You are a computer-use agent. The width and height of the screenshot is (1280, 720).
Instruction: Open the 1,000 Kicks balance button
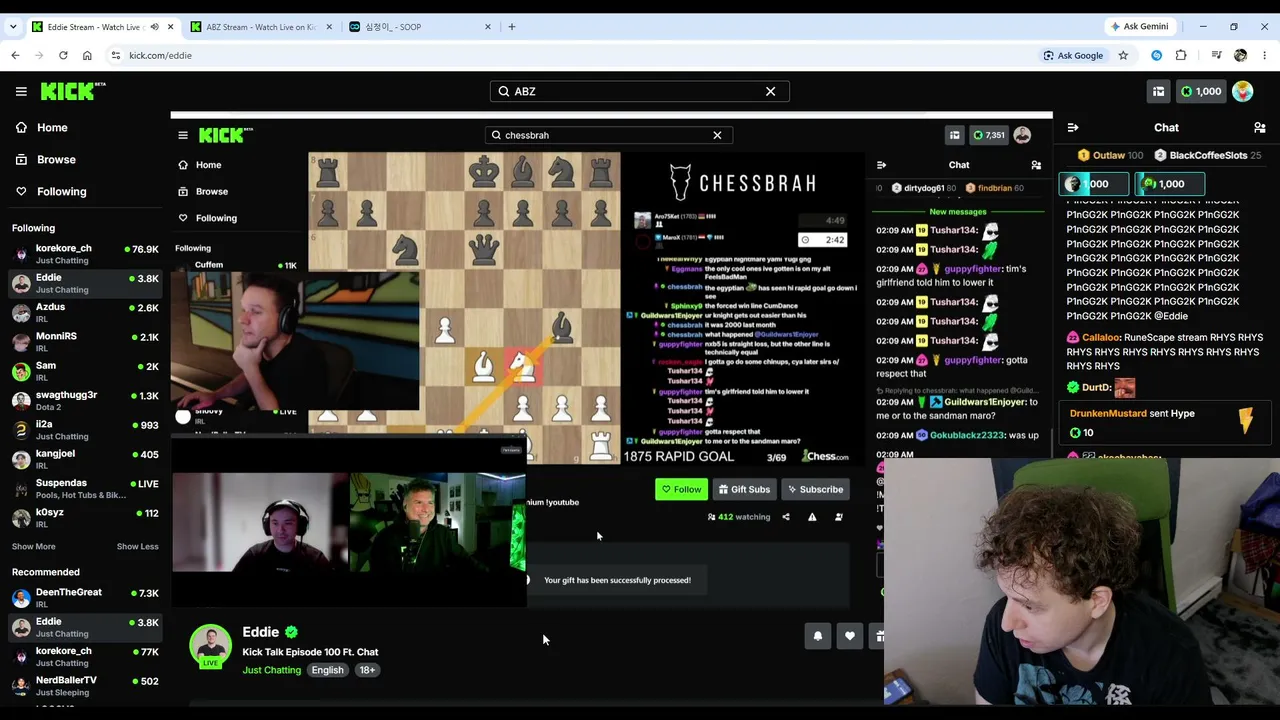pos(1200,91)
